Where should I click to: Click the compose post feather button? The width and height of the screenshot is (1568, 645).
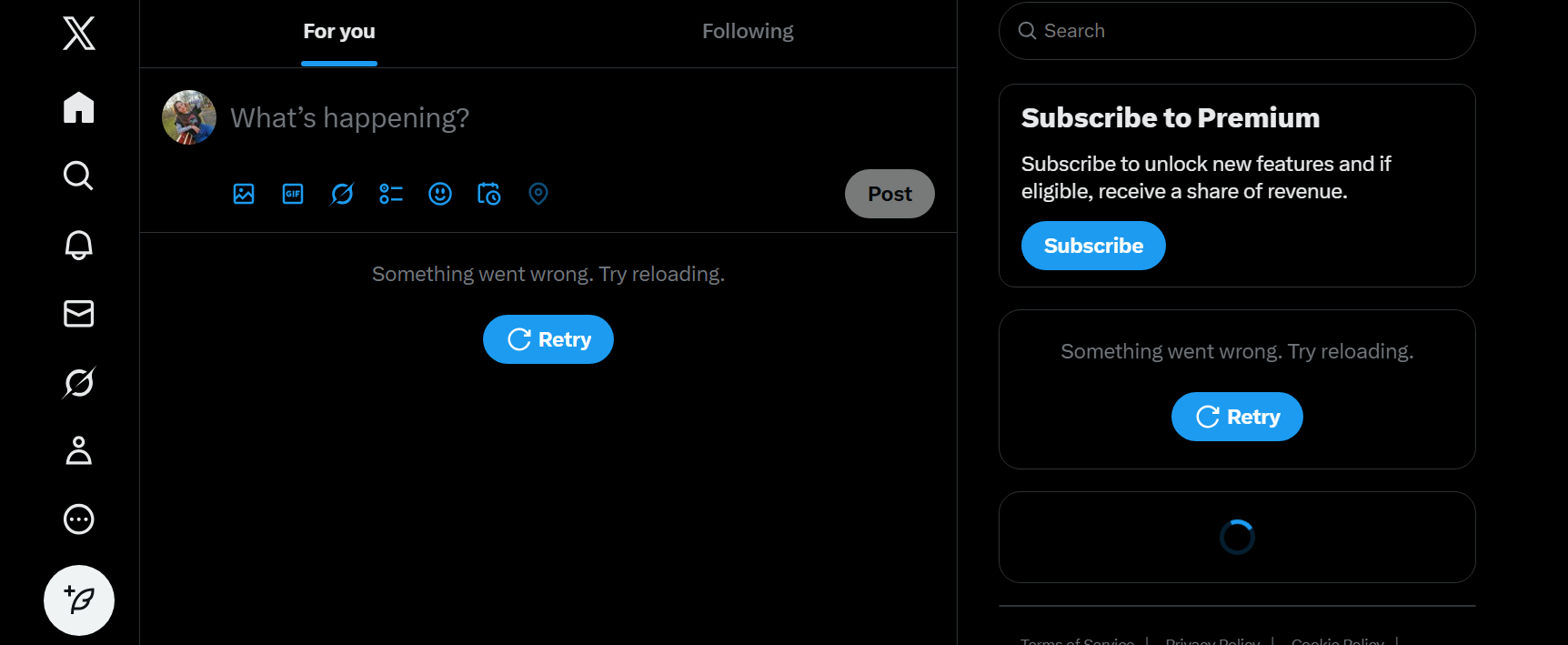[x=79, y=600]
